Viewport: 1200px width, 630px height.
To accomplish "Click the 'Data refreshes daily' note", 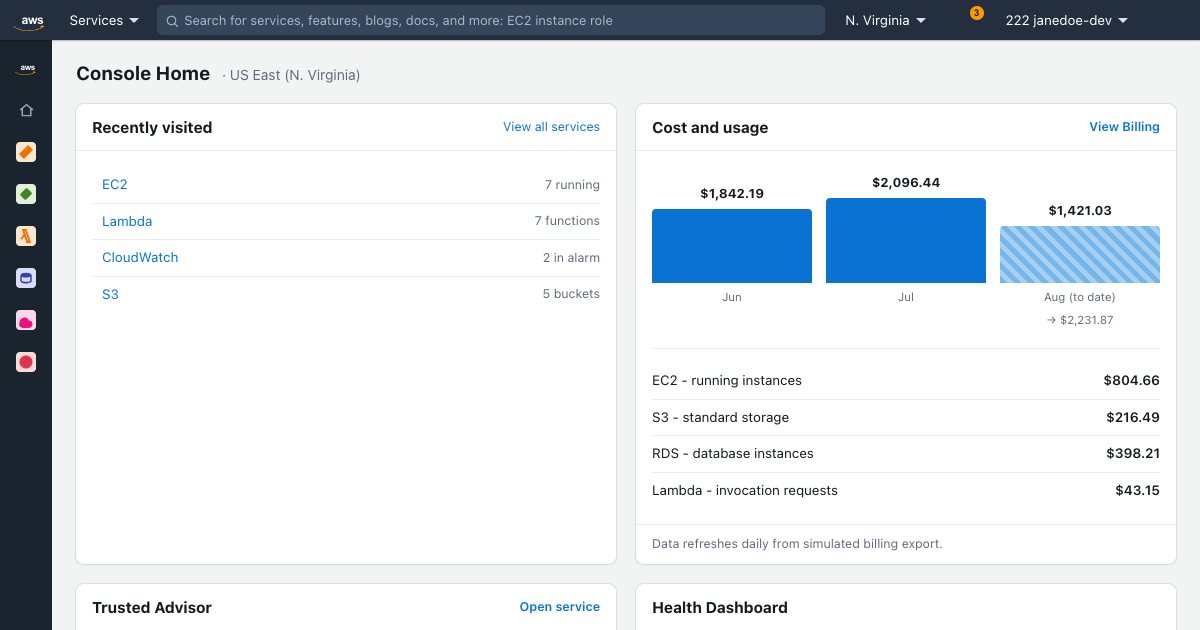I will point(797,544).
